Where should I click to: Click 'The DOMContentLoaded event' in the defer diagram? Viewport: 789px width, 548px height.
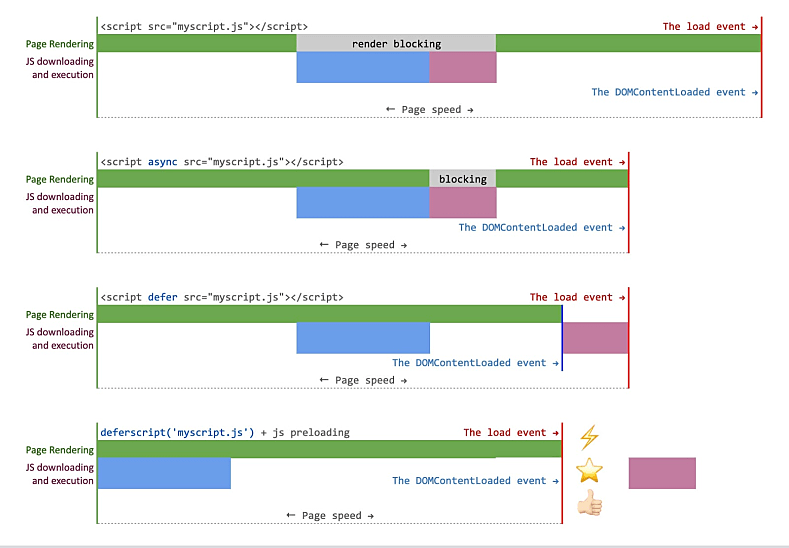click(x=475, y=363)
